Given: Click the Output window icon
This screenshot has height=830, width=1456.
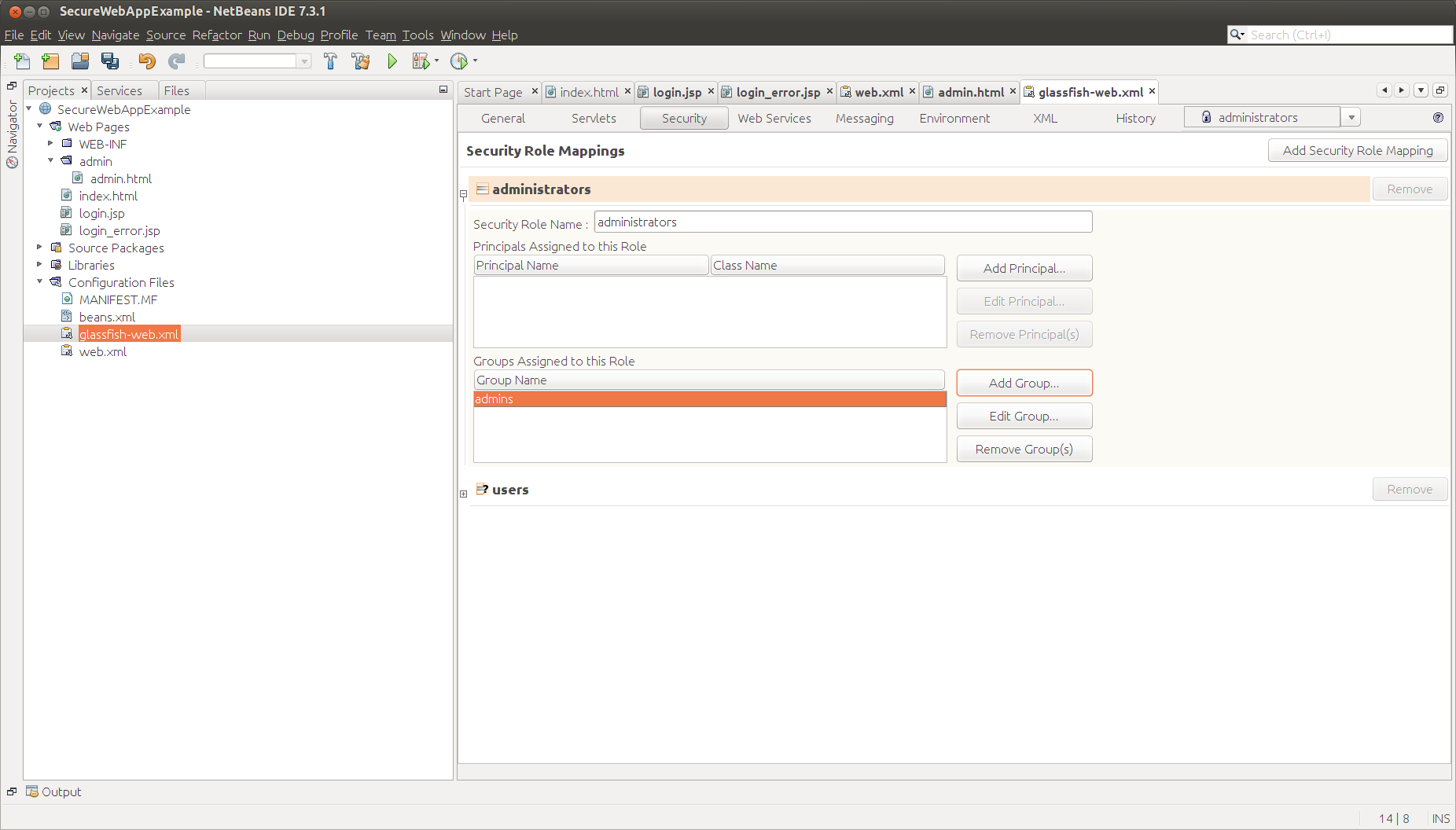Looking at the screenshot, I should (x=31, y=791).
